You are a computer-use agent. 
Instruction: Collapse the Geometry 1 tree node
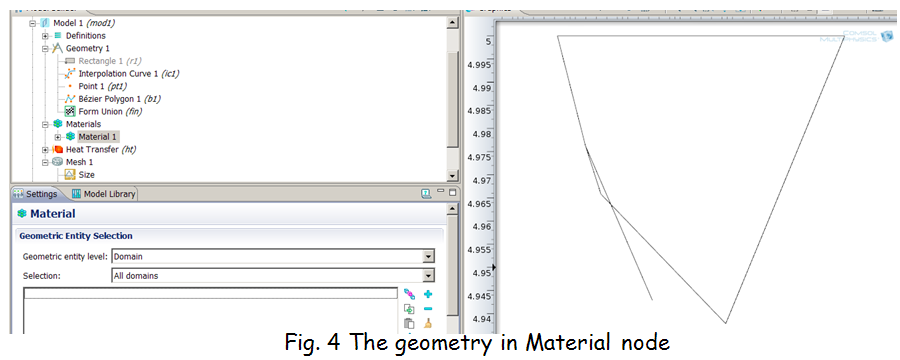[x=45, y=48]
